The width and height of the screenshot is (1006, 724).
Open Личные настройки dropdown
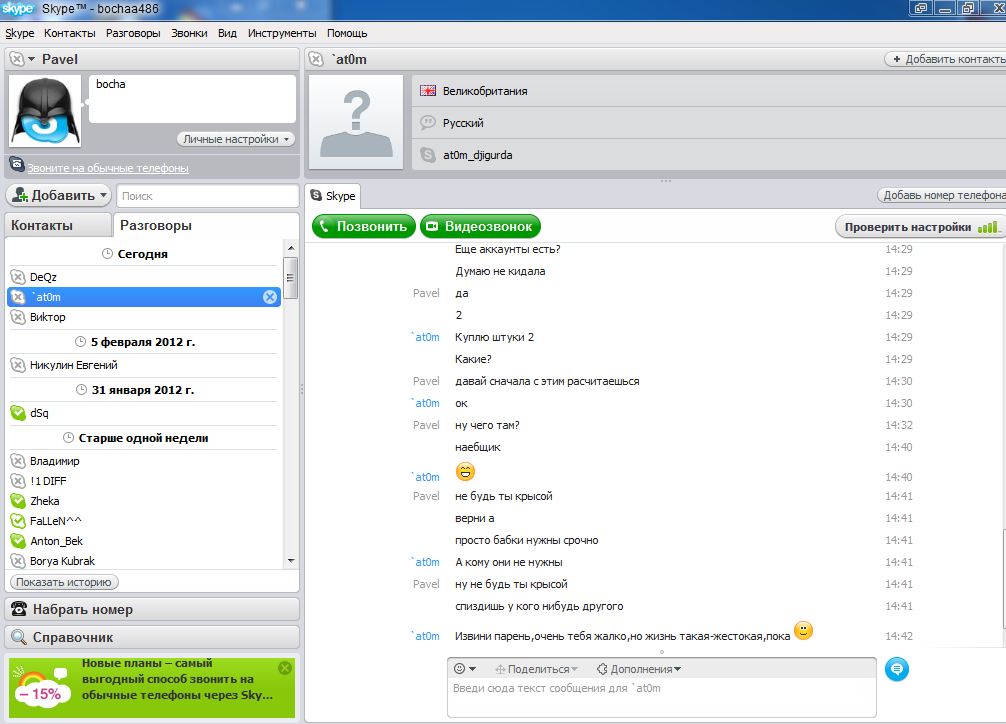(236, 139)
